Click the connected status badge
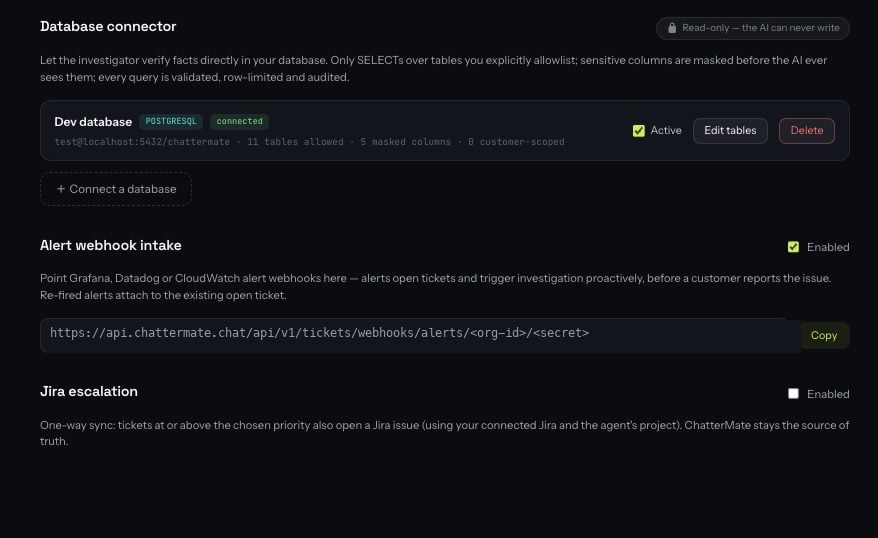Image resolution: width=878 pixels, height=538 pixels. [x=239, y=121]
